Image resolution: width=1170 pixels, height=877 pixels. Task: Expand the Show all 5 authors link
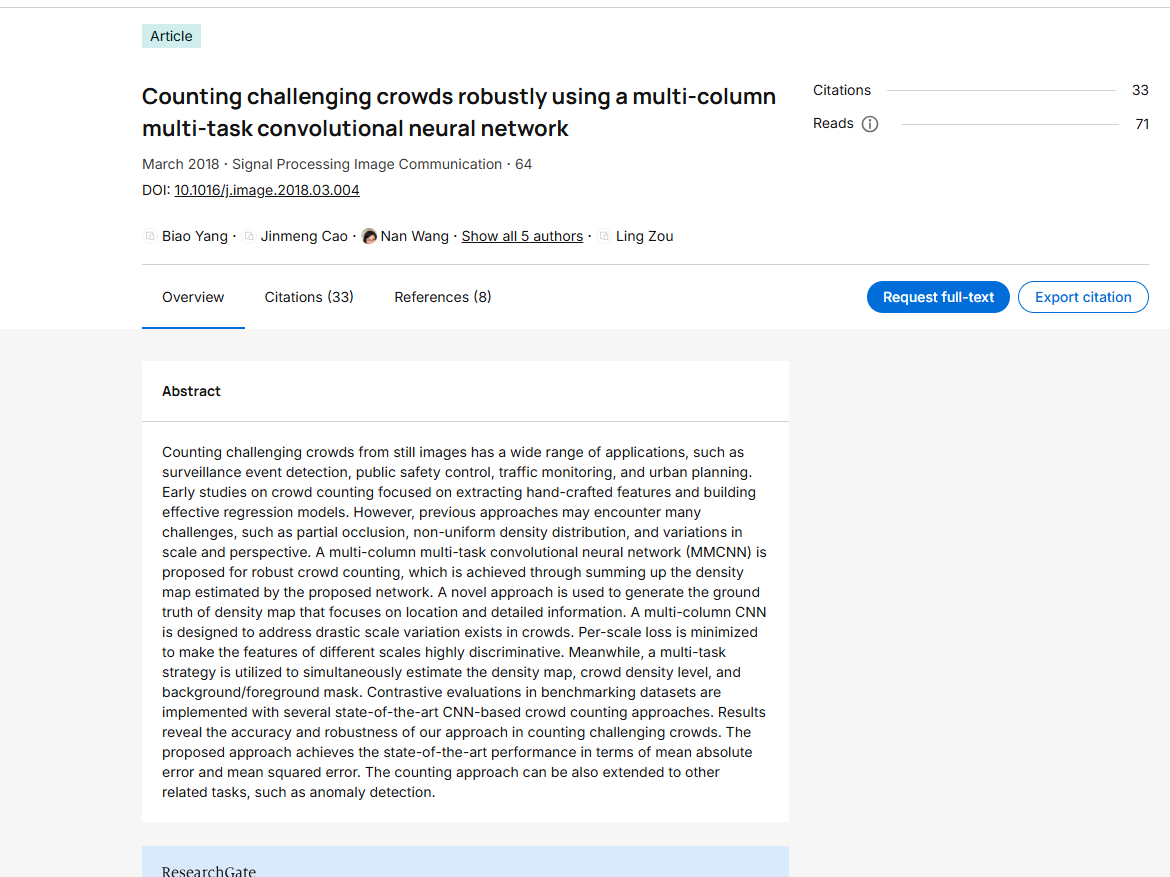(x=522, y=237)
